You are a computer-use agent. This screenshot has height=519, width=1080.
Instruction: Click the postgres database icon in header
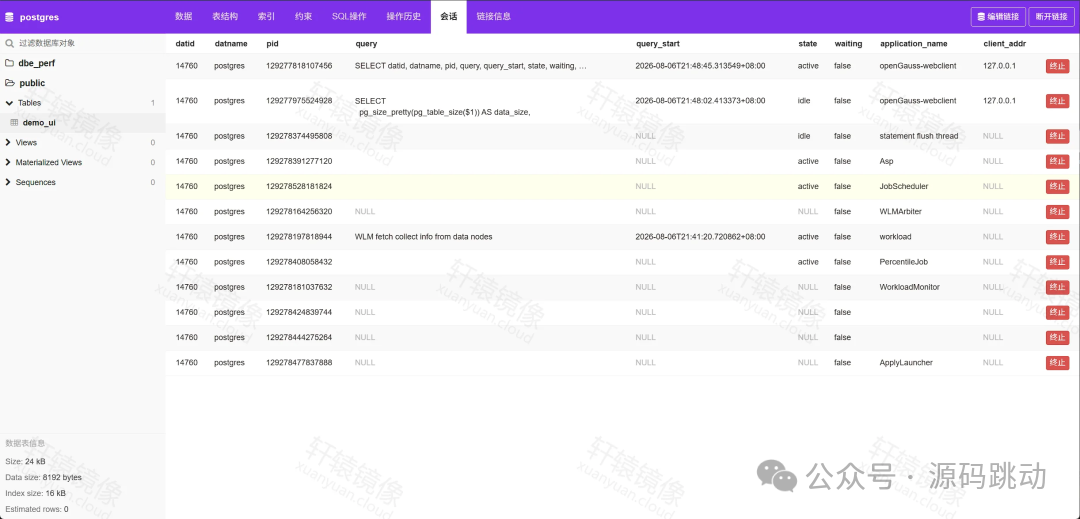click(9, 17)
